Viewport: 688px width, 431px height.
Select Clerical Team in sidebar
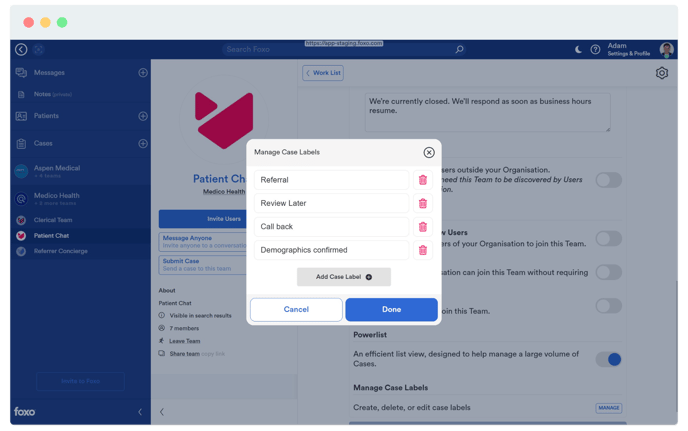[x=53, y=220]
